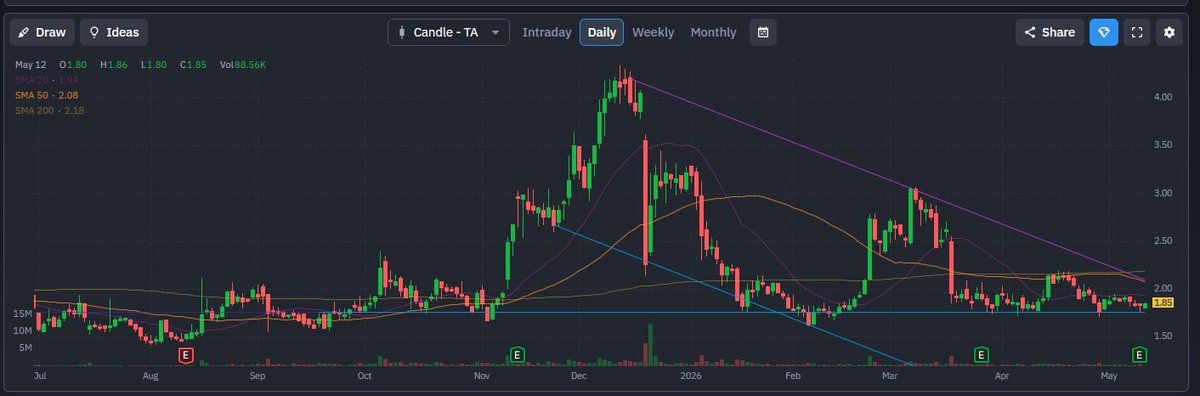The image size is (1200, 396).
Task: Click the 1.85 current price tag
Action: (x=1163, y=303)
